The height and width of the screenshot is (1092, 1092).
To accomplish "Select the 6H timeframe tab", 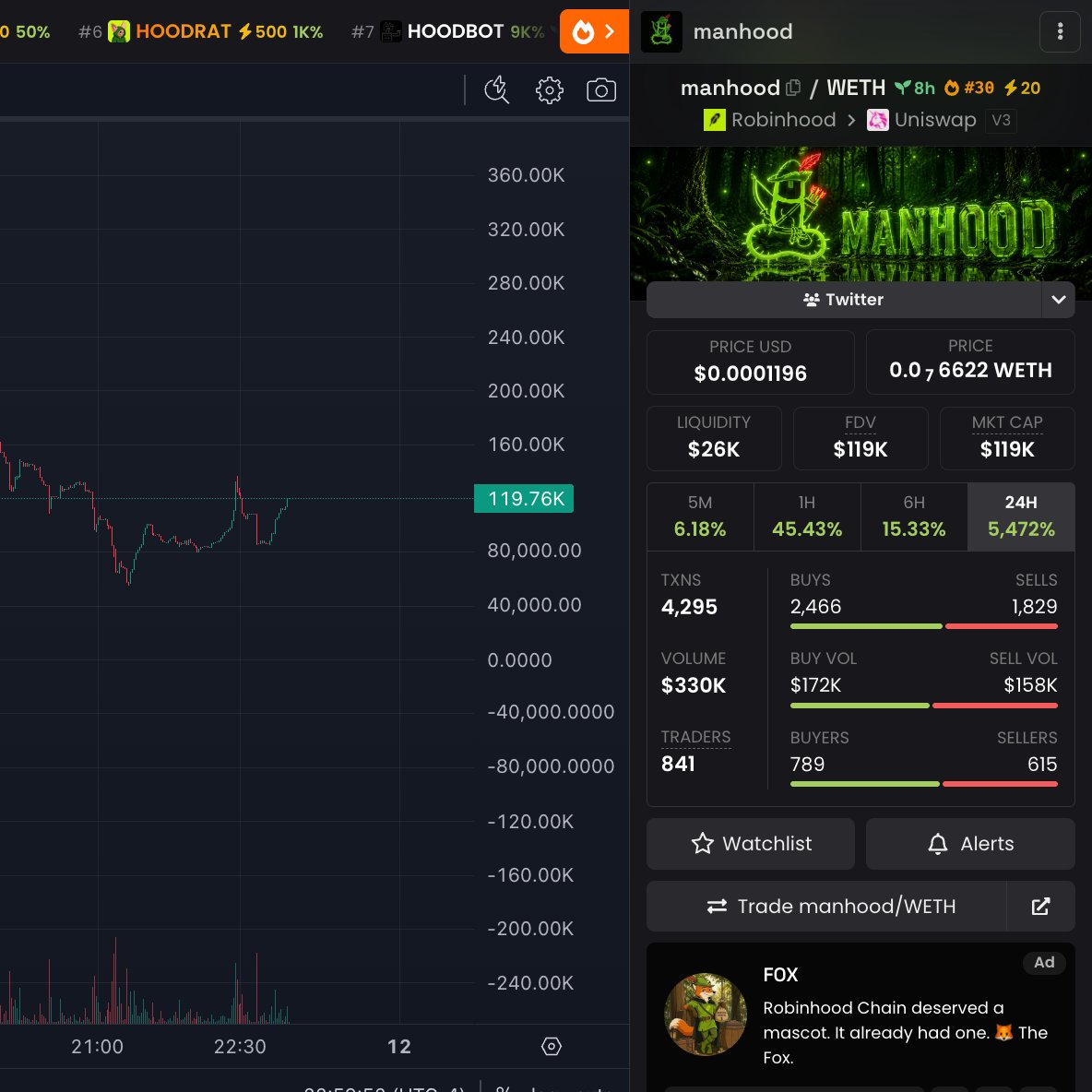I will [914, 516].
